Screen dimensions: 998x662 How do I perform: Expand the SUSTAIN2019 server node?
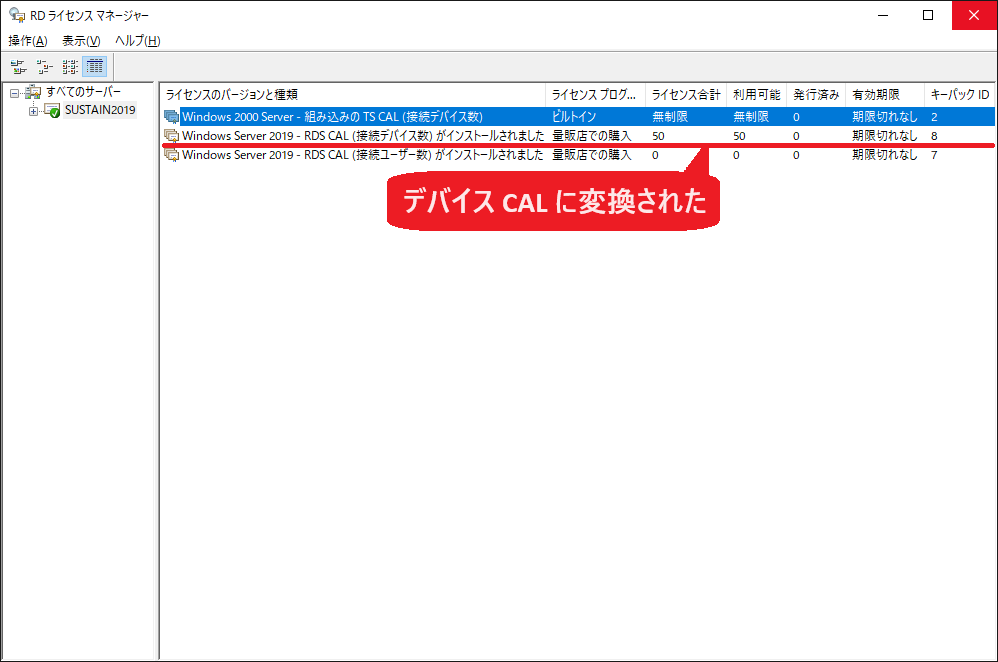(33, 110)
